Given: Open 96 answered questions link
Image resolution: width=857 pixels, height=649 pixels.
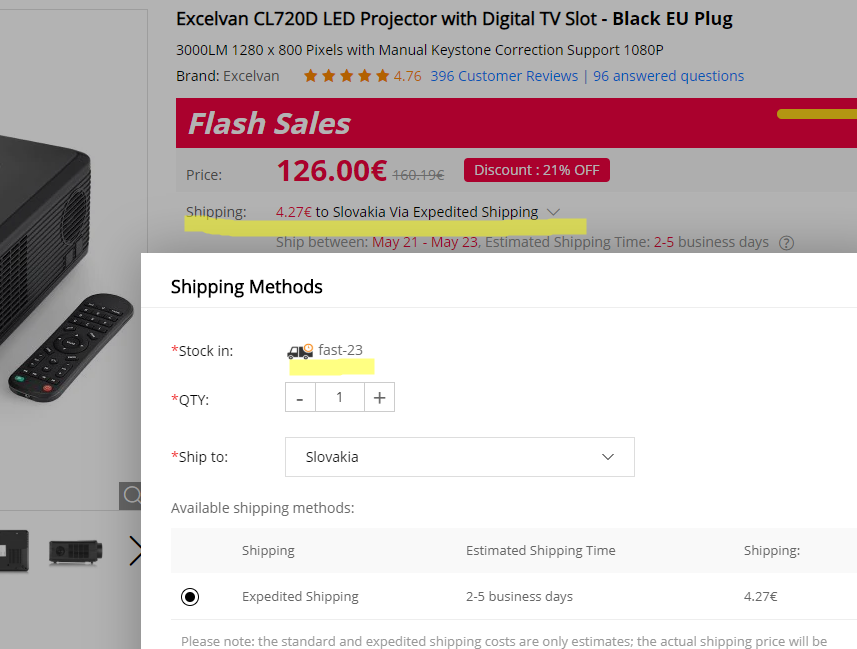Looking at the screenshot, I should [x=668, y=76].
